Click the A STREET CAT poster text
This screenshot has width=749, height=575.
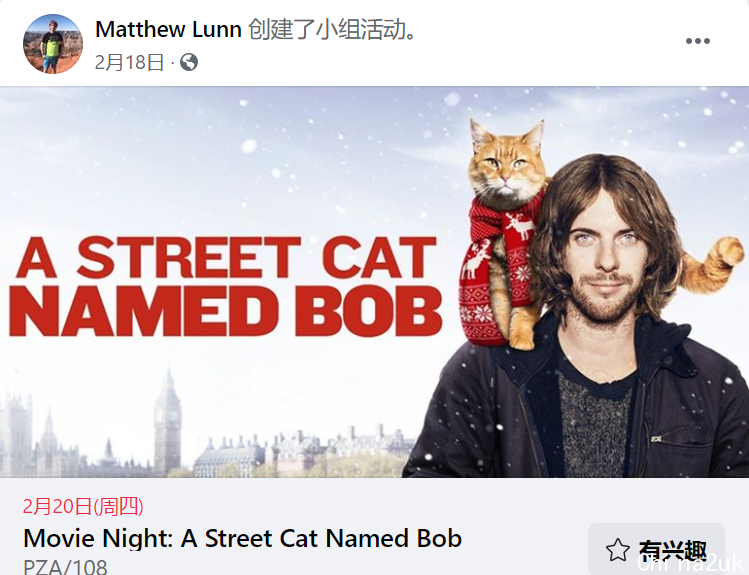[226, 257]
